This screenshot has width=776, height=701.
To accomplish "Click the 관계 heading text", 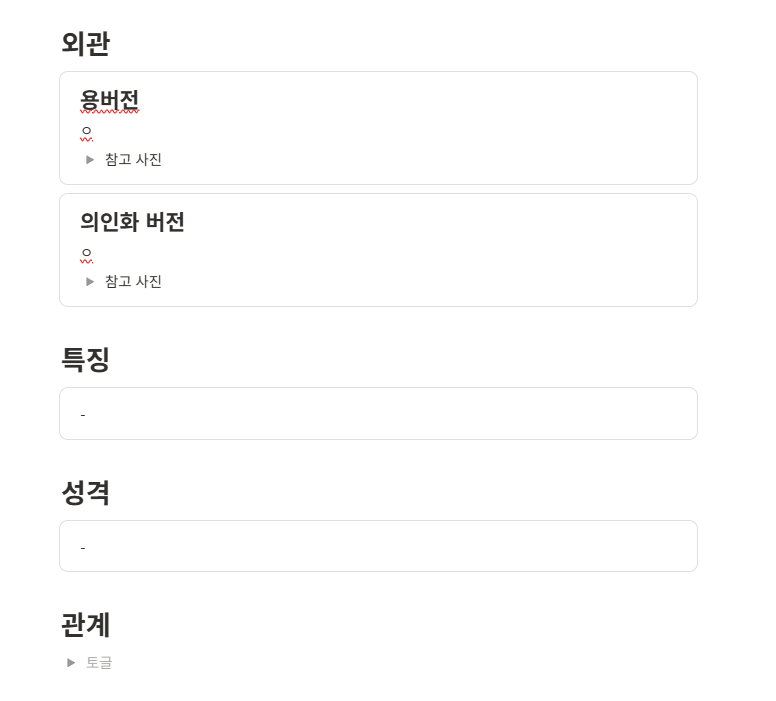I will [85, 625].
